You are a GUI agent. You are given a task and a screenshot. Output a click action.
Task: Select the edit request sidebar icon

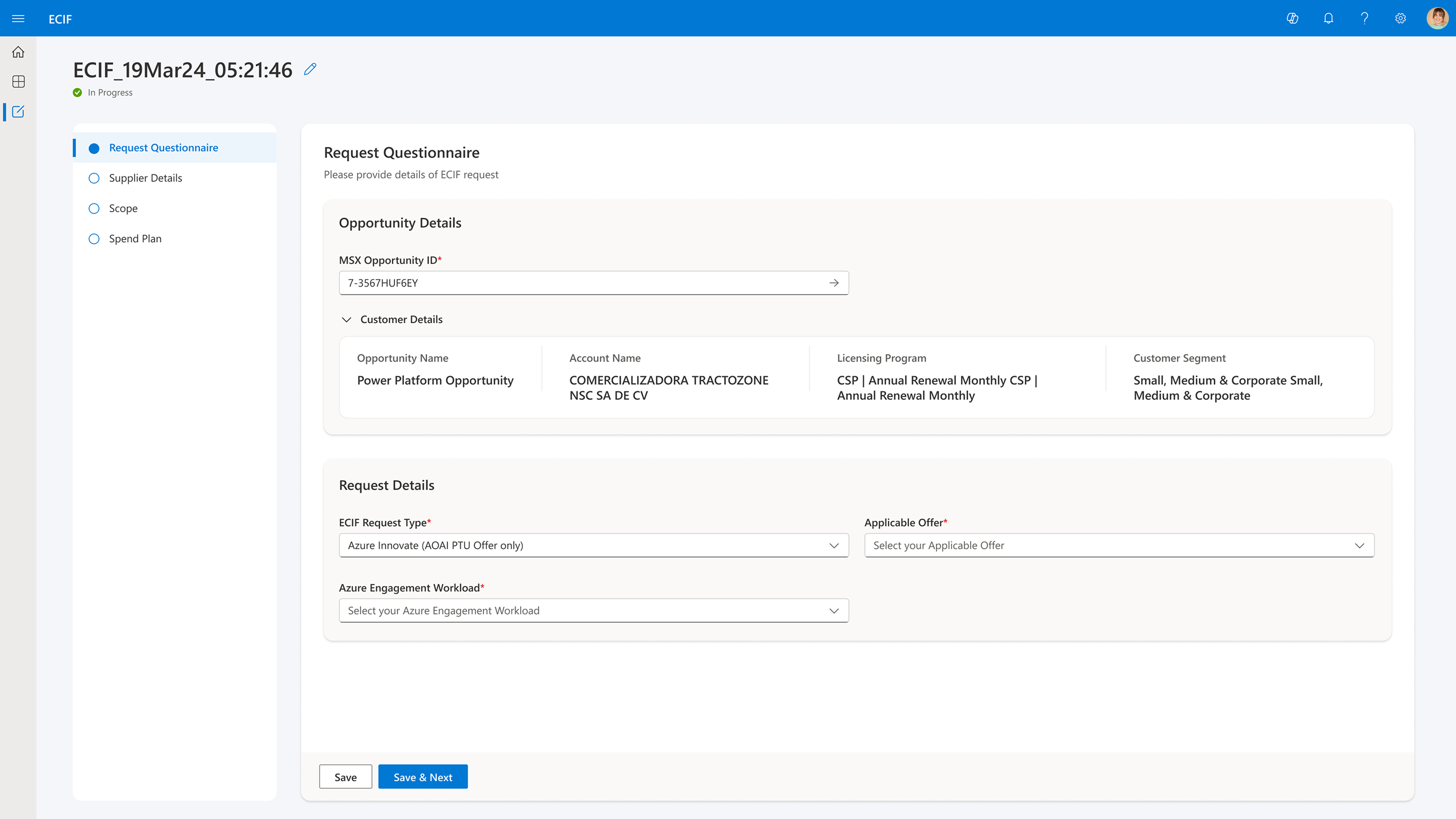point(18,111)
